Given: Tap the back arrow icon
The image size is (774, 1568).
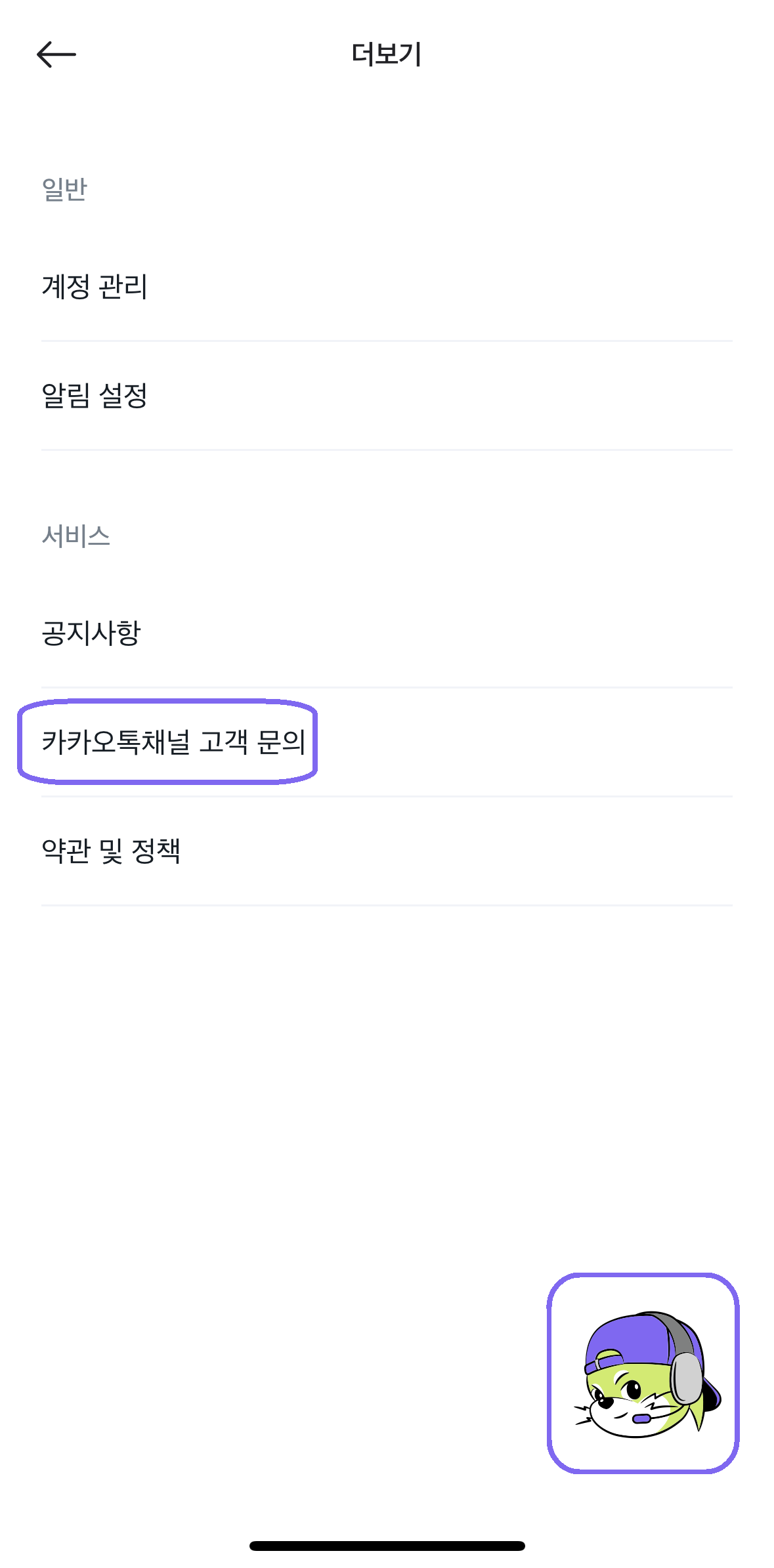Looking at the screenshot, I should (56, 54).
